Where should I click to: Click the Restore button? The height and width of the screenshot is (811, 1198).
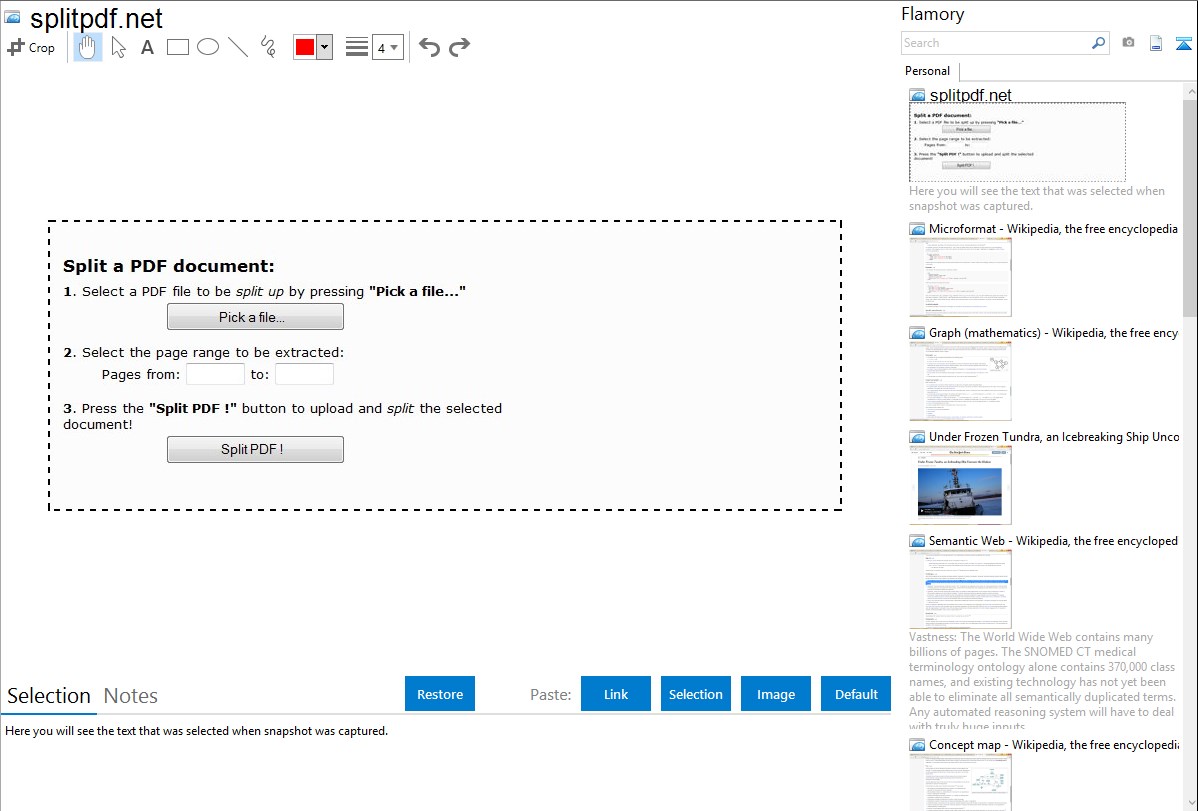pyautogui.click(x=440, y=694)
